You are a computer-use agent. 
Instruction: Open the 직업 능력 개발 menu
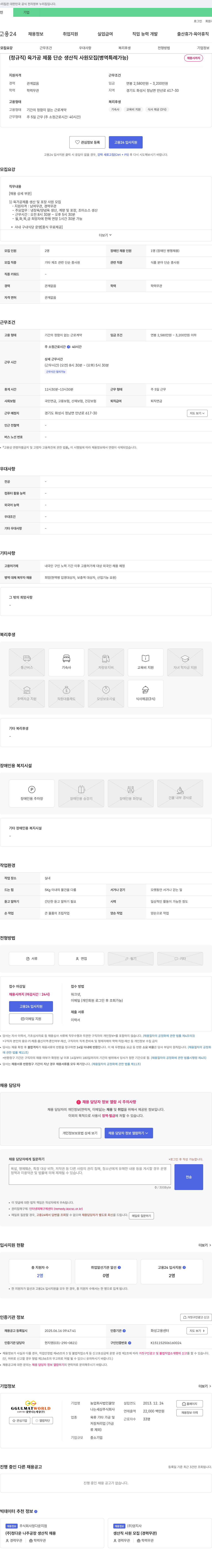point(145,34)
